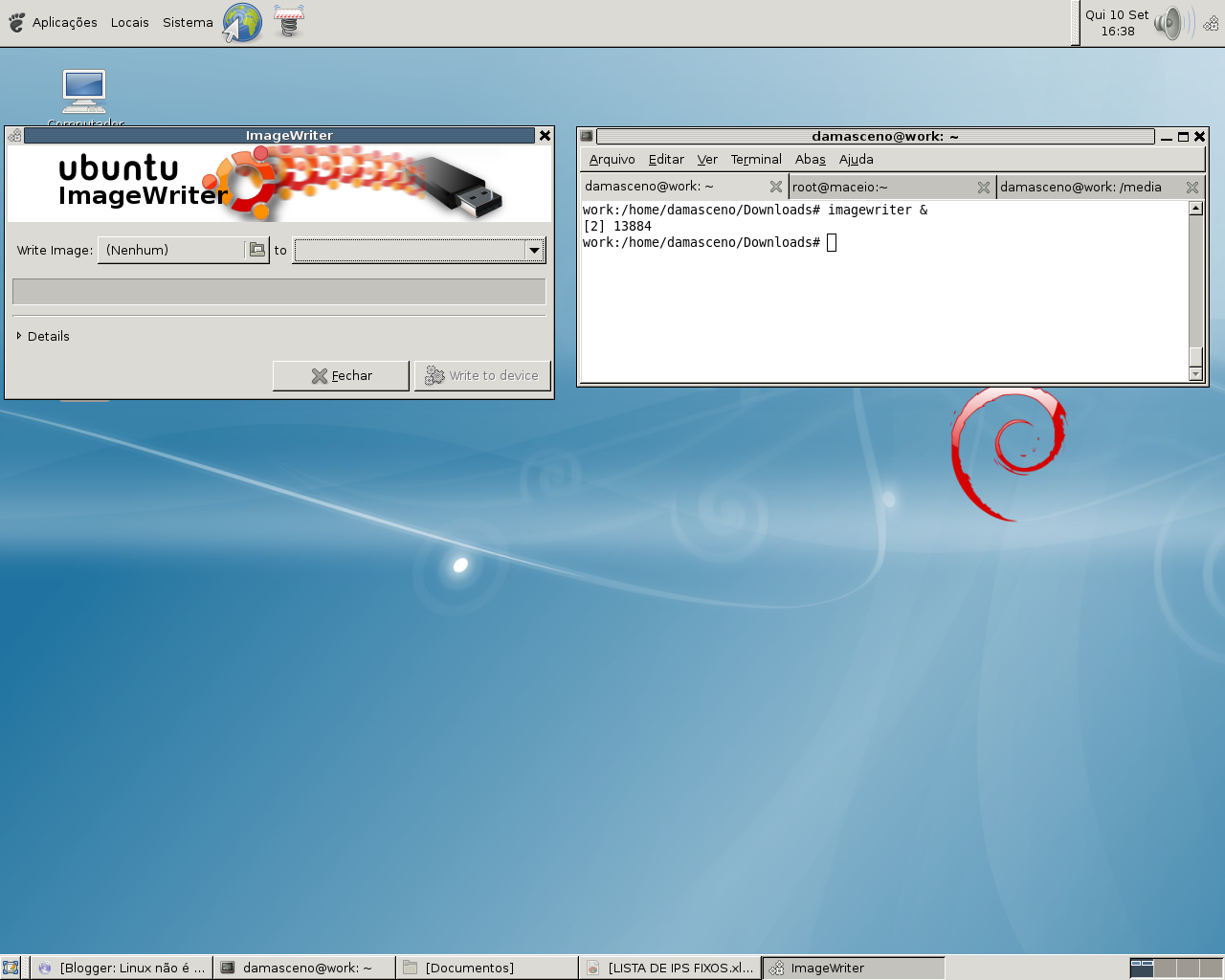The width and height of the screenshot is (1225, 980).
Task: Click the terminal scrollbar down arrow
Action: coord(1195,373)
